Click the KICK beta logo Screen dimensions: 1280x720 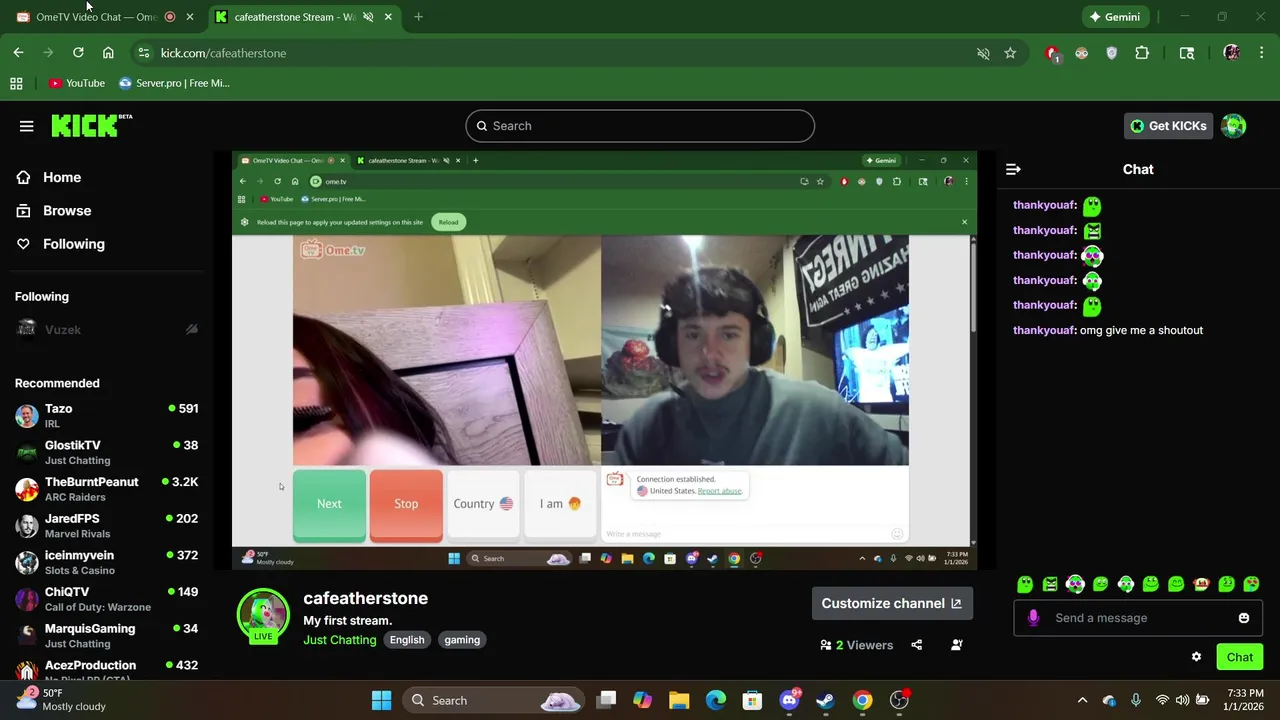91,125
